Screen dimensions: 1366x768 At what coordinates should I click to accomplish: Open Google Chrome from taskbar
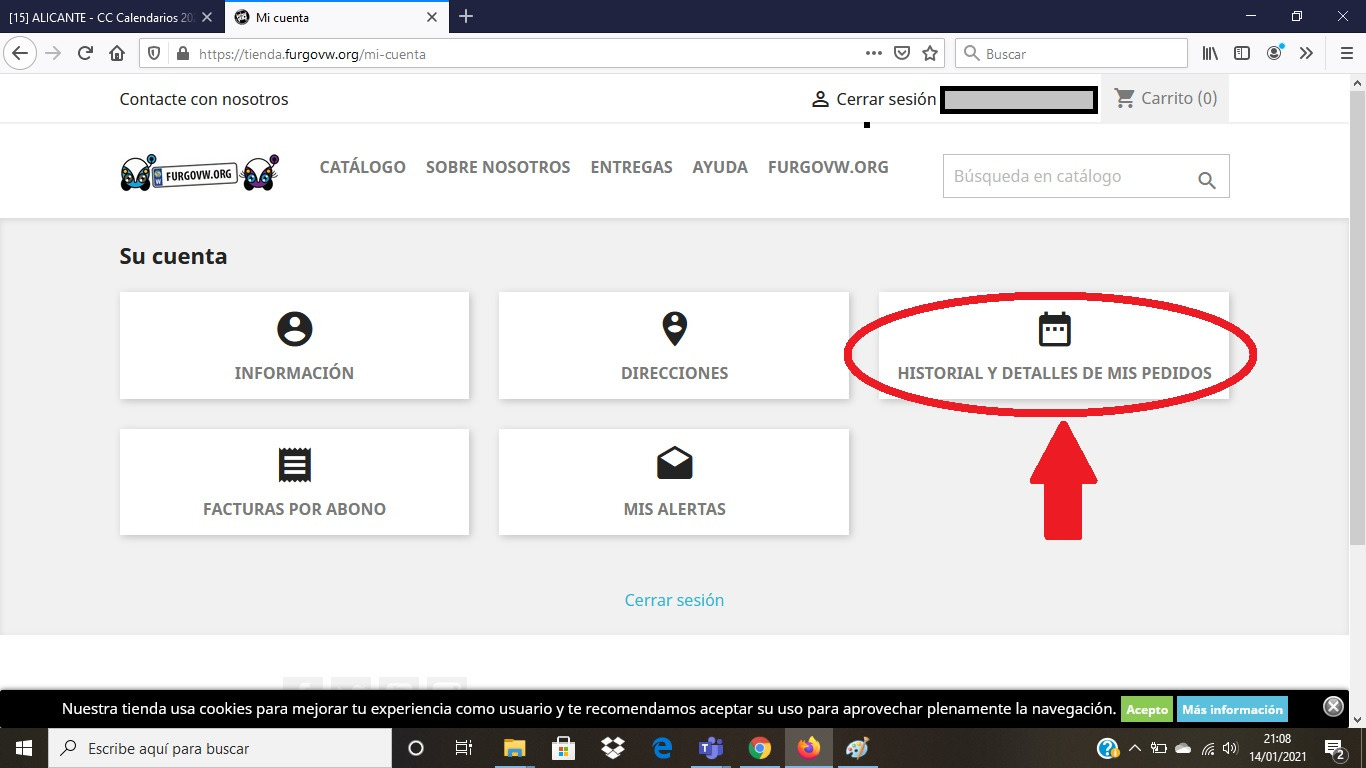point(759,748)
